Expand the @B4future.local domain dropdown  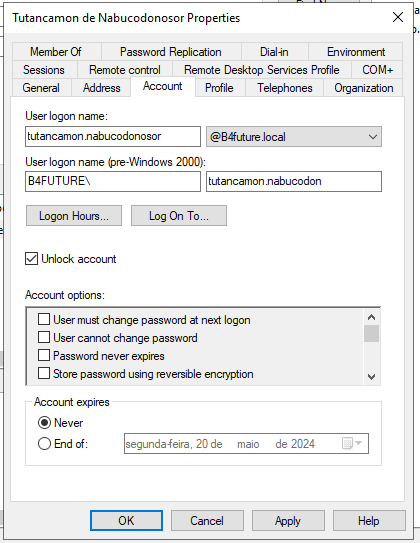294,137
